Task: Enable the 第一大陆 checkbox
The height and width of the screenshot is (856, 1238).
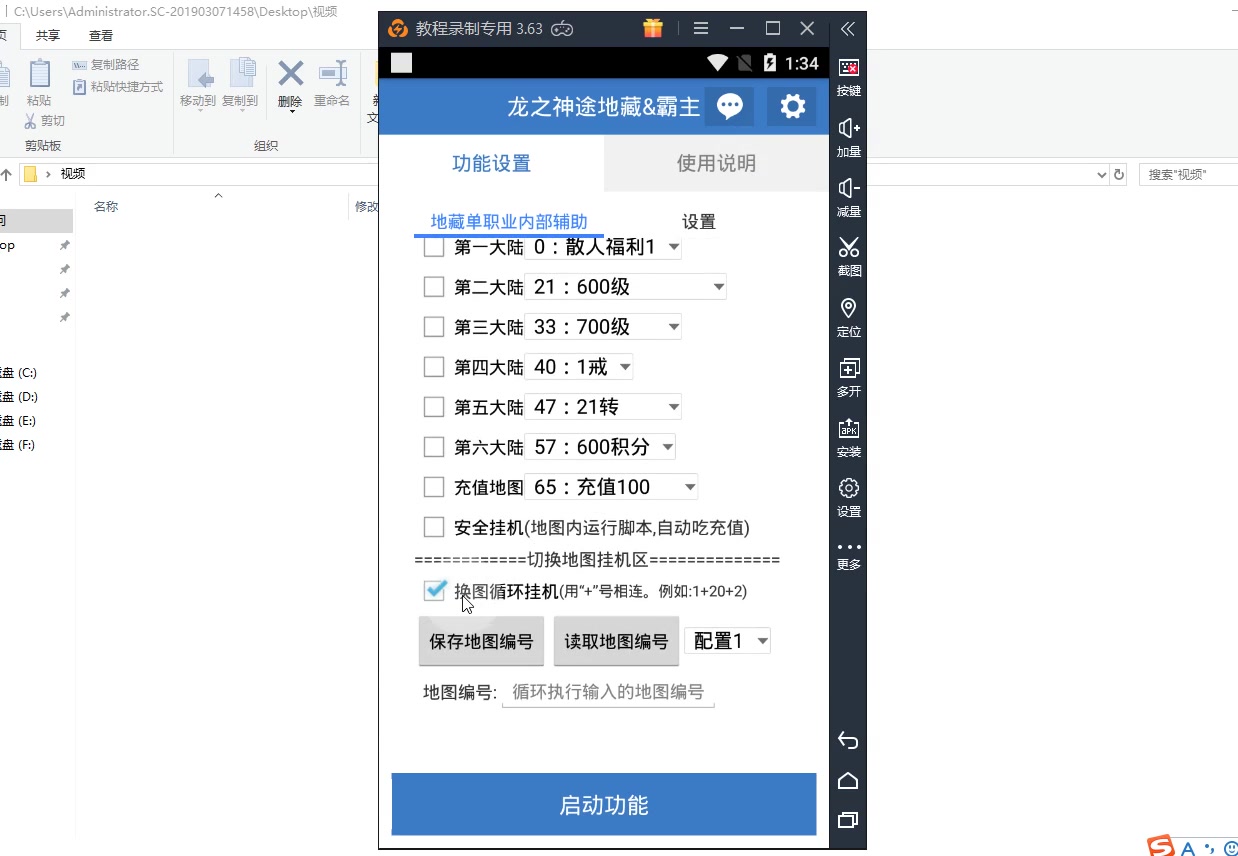Action: (434, 247)
